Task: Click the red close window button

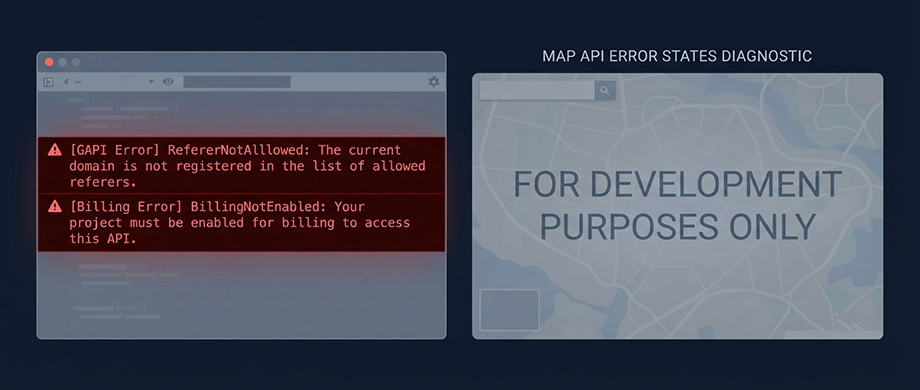Action: pyautogui.click(x=49, y=62)
